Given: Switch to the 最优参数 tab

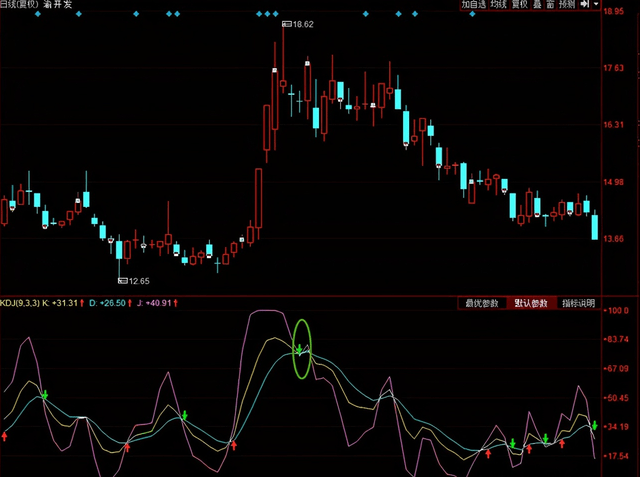Looking at the screenshot, I should point(482,303).
